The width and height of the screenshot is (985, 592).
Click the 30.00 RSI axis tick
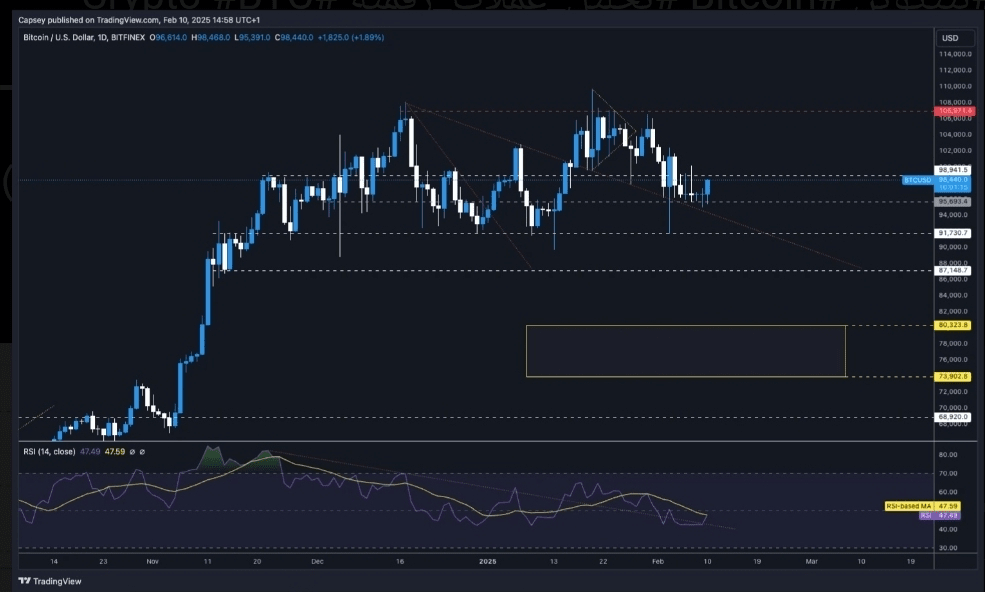pos(948,548)
